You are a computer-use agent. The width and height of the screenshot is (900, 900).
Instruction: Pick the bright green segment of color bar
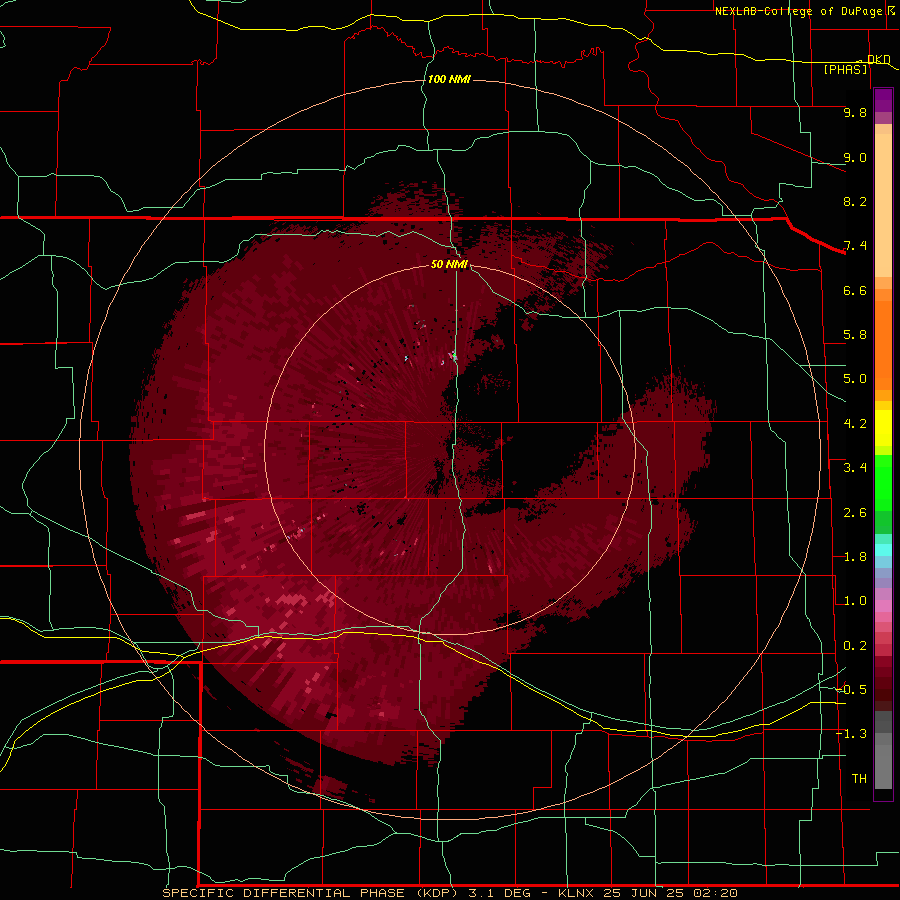click(883, 483)
